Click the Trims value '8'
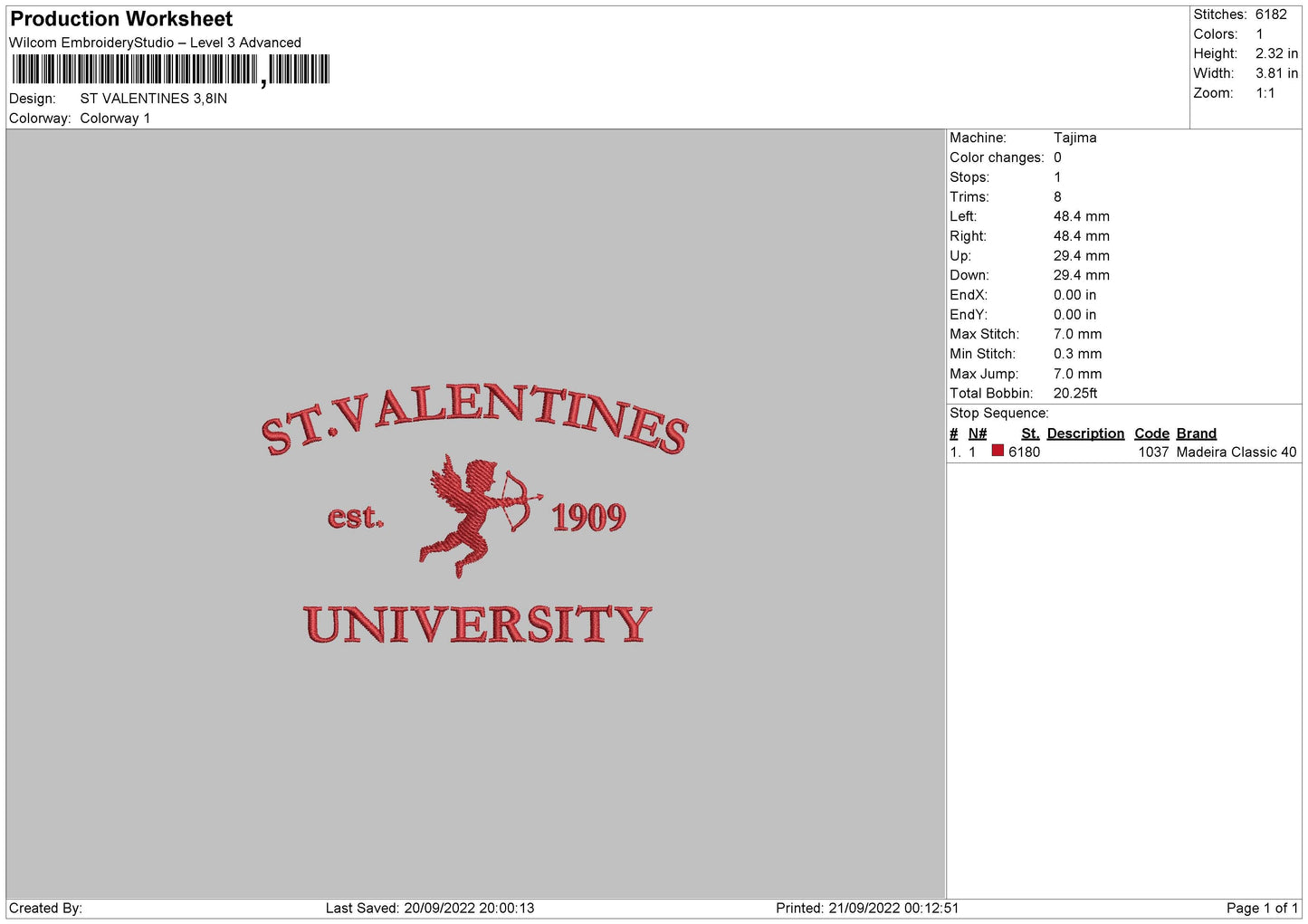The height and width of the screenshot is (924, 1308). [1057, 196]
